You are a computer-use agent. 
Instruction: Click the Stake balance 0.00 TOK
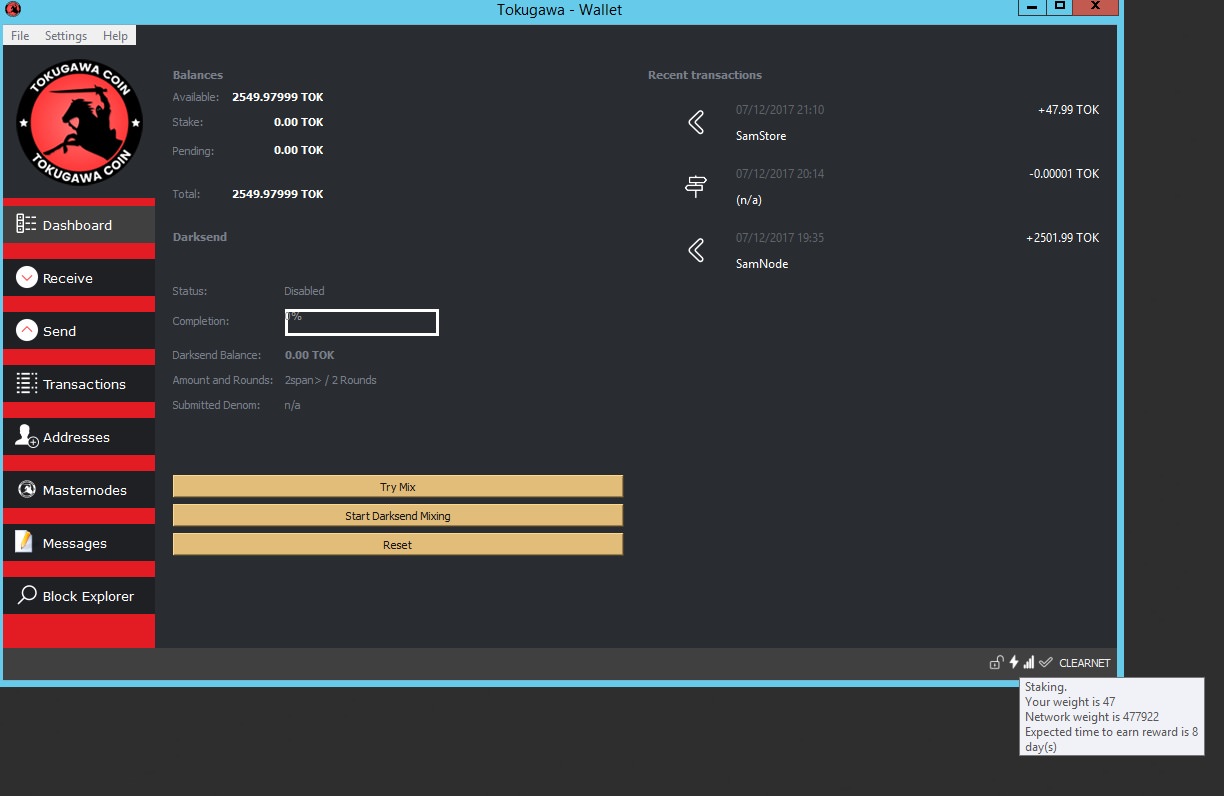click(299, 122)
